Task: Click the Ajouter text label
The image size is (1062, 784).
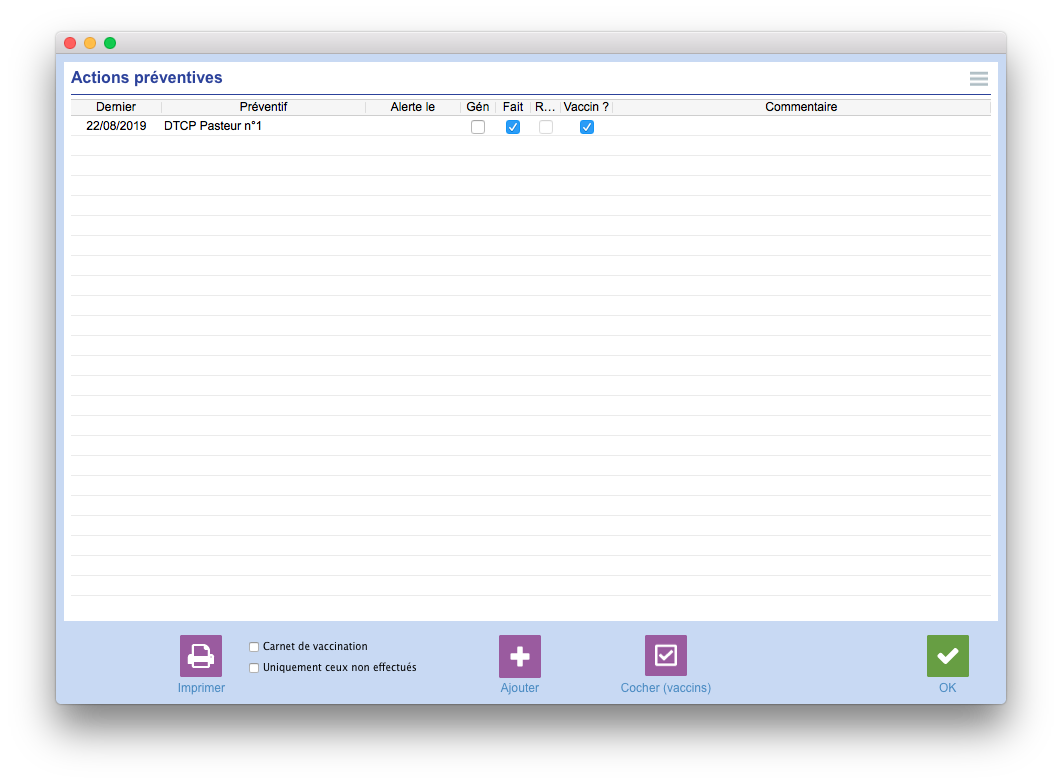Action: tap(519, 688)
